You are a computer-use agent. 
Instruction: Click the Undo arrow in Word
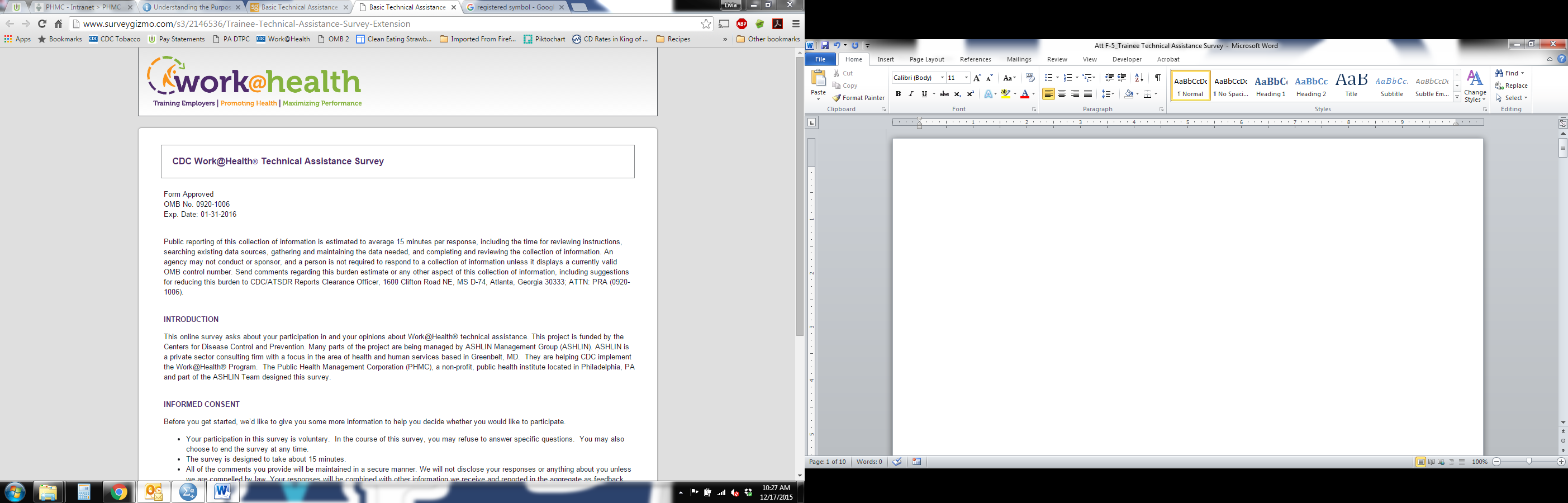click(837, 45)
